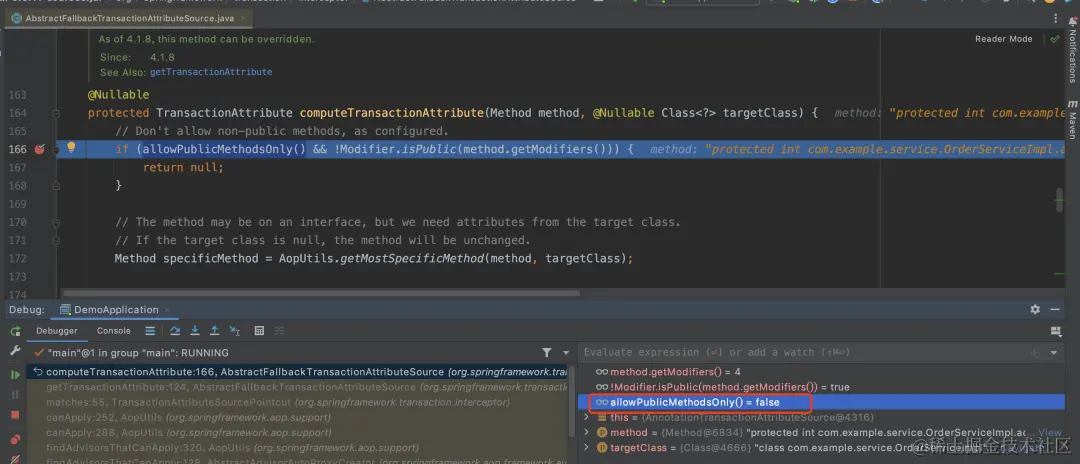Click Show Execution Point lines icon
This screenshot has width=1080, height=464.
150,331
